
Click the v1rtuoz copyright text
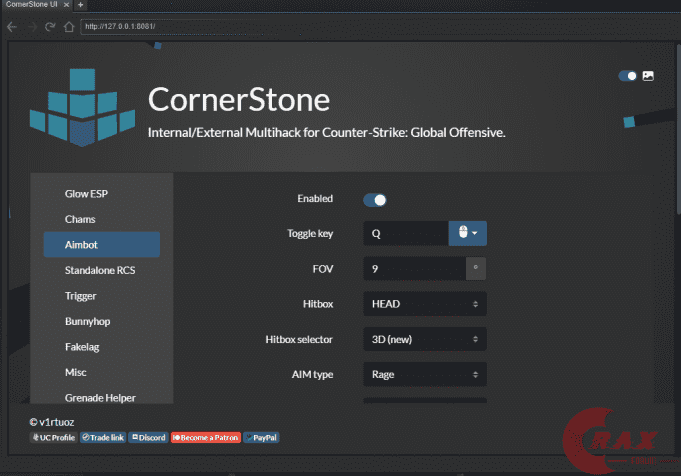(52, 422)
